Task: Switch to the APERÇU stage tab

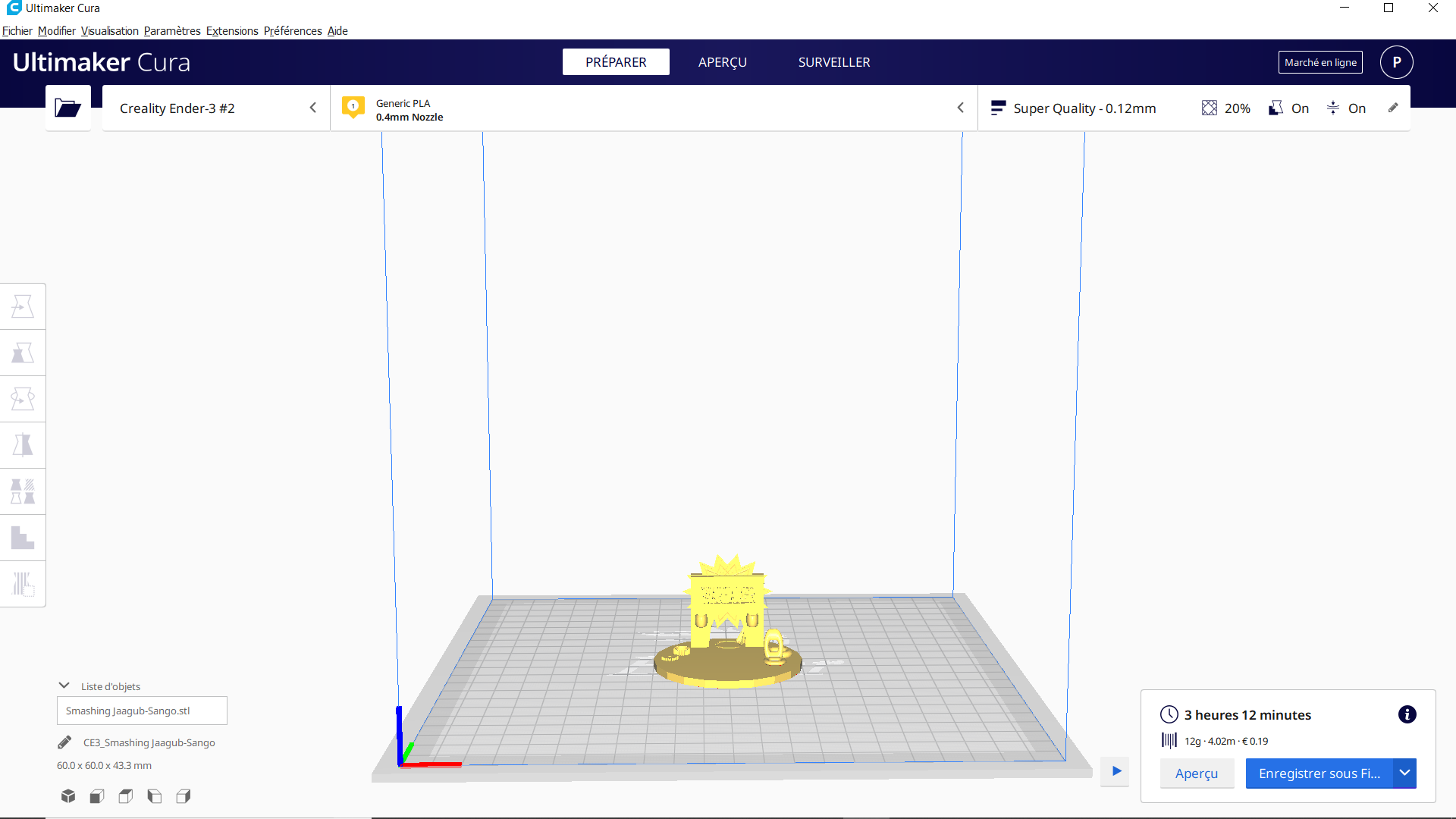Action: click(x=723, y=62)
